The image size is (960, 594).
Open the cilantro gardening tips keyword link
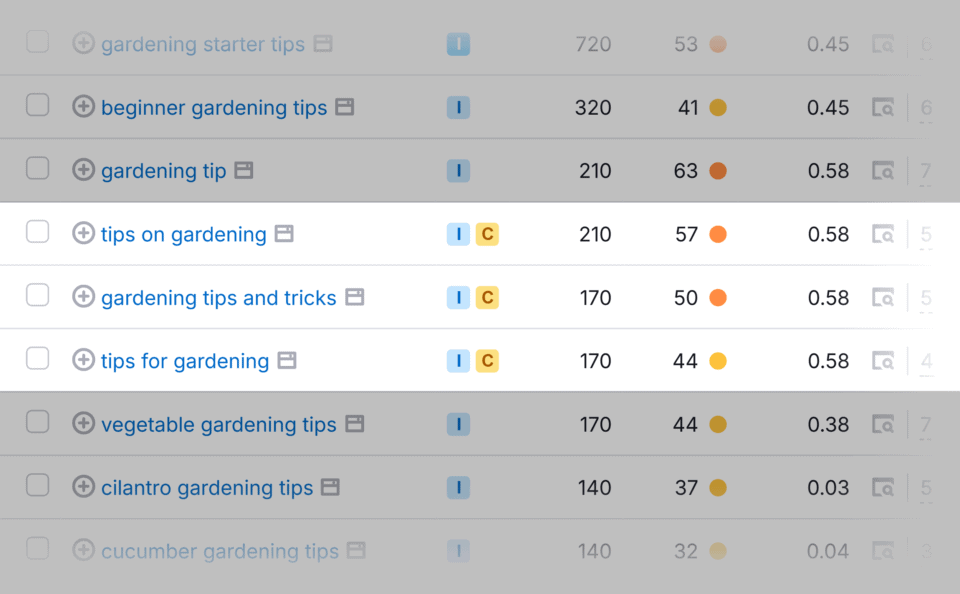207,488
